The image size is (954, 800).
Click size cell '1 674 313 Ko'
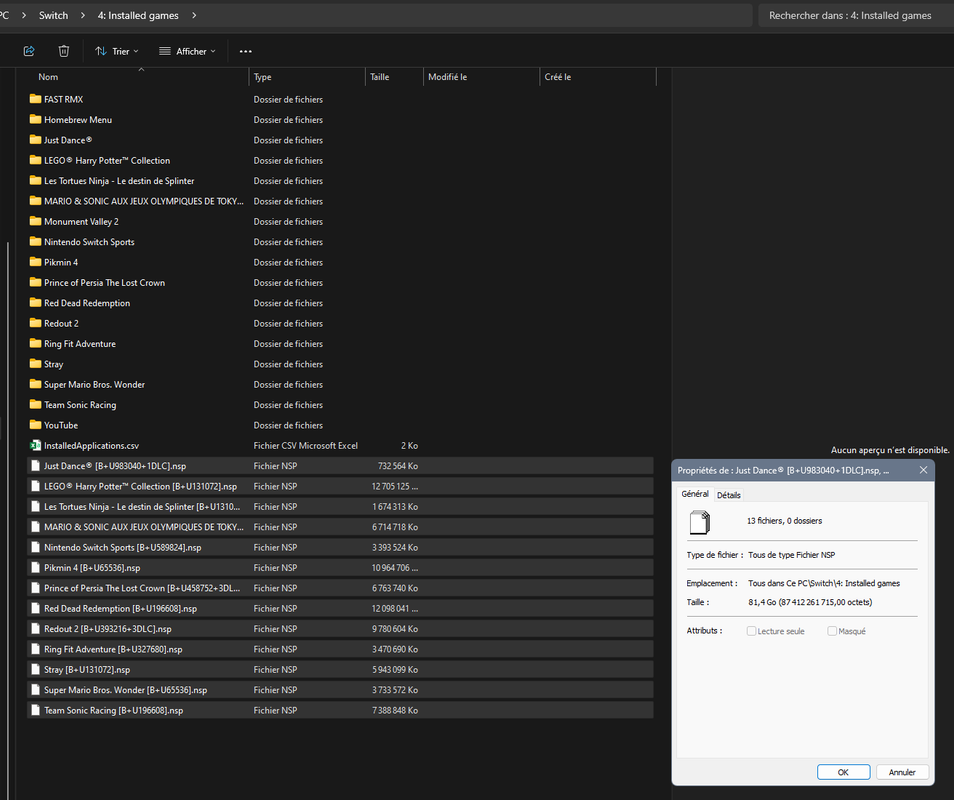[395, 507]
